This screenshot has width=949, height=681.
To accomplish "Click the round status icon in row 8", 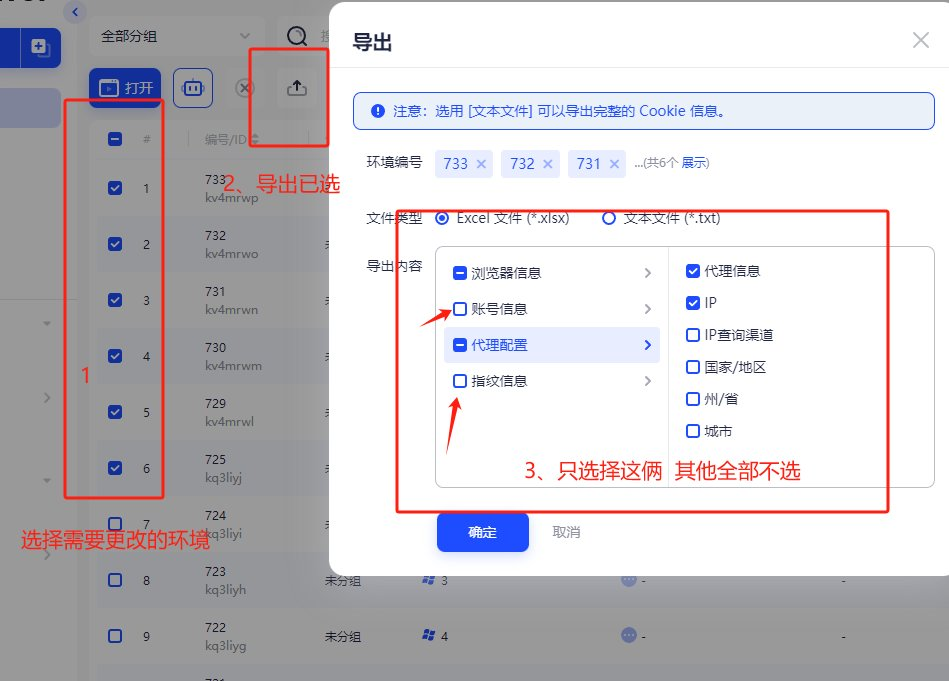I will click(629, 580).
